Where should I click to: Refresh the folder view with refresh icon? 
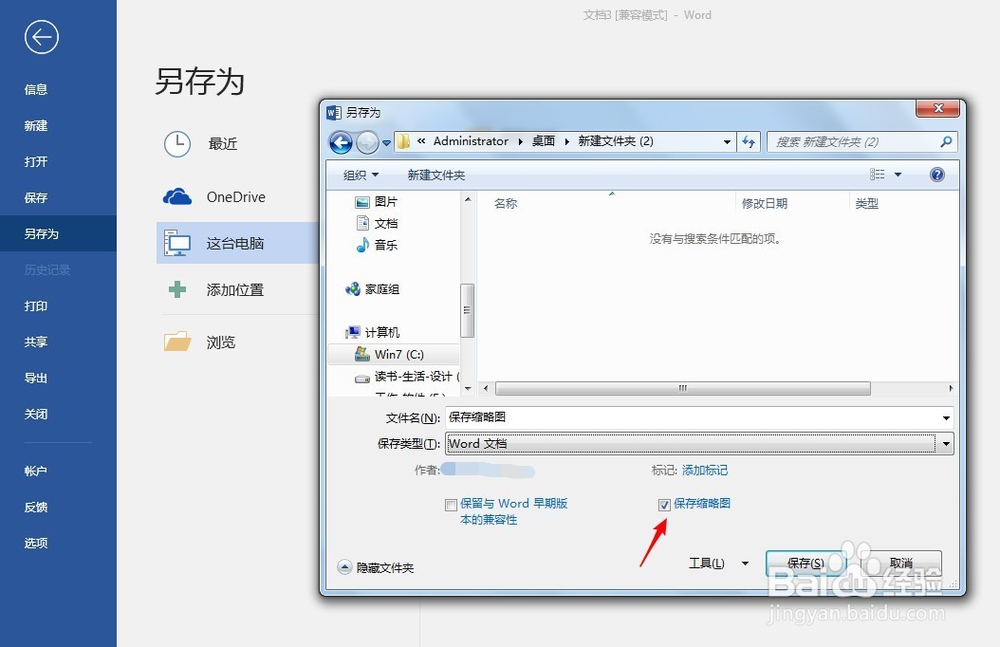click(x=749, y=142)
